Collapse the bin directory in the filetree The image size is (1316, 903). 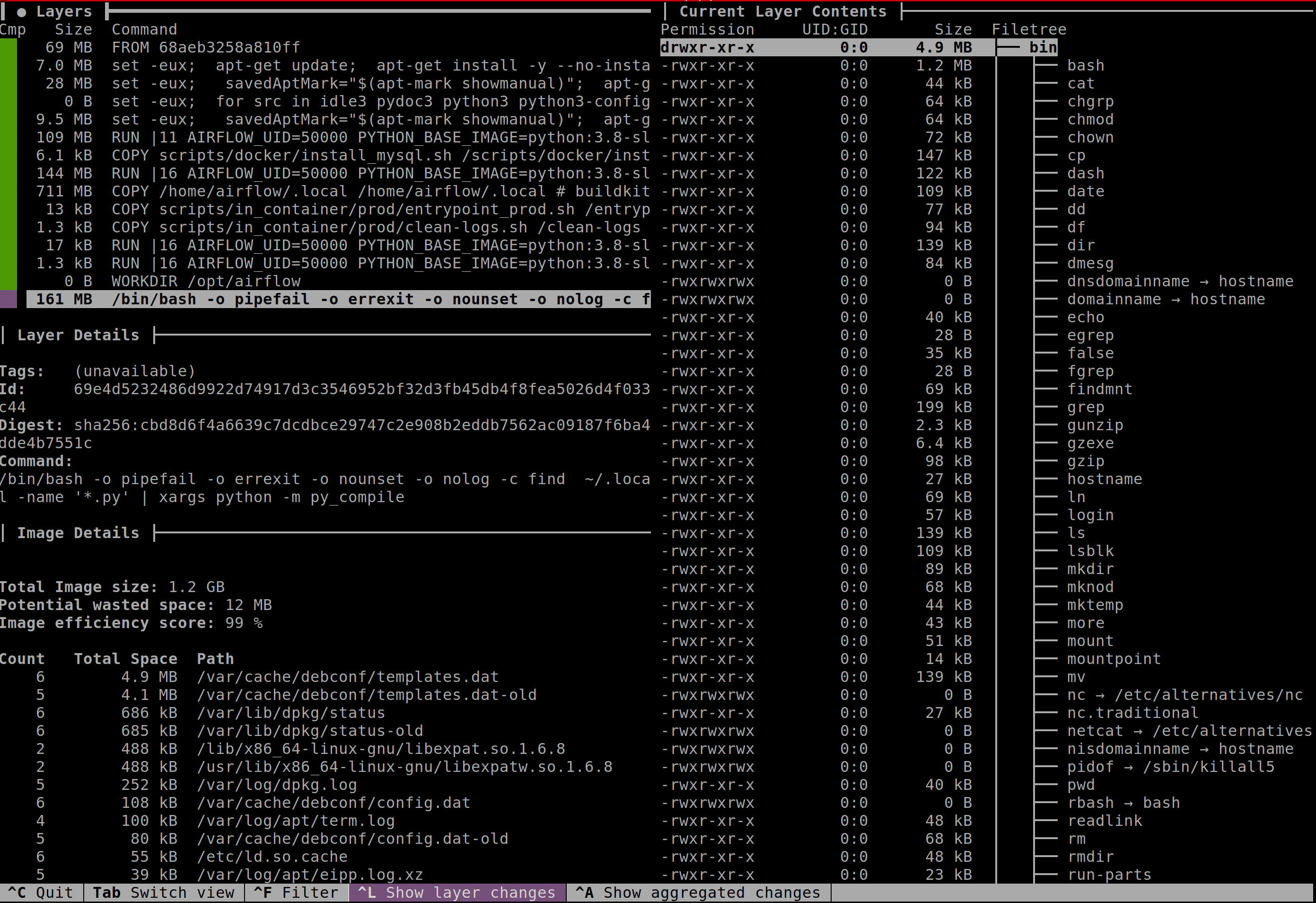(1042, 48)
